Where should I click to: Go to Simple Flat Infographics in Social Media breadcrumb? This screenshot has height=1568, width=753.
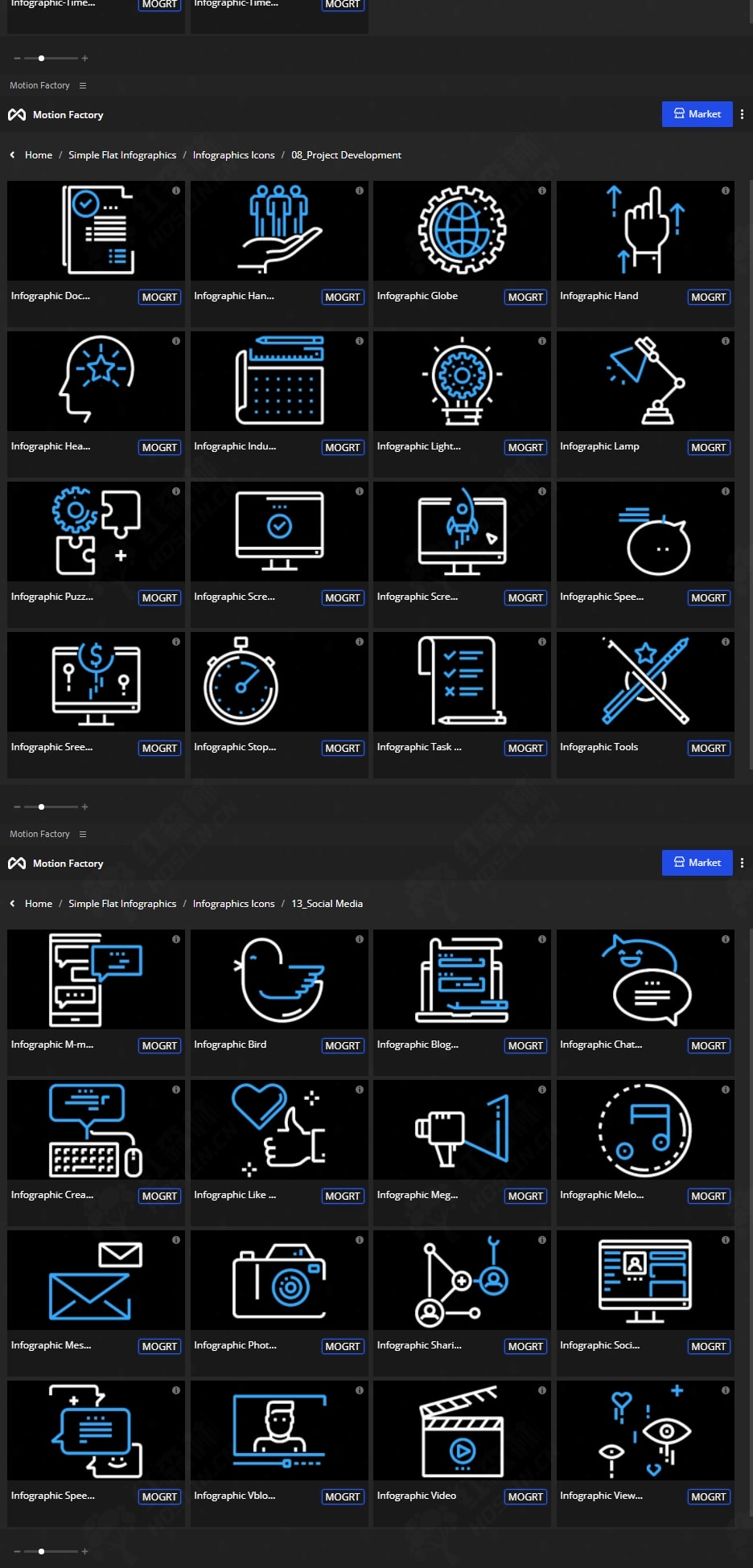(x=122, y=904)
